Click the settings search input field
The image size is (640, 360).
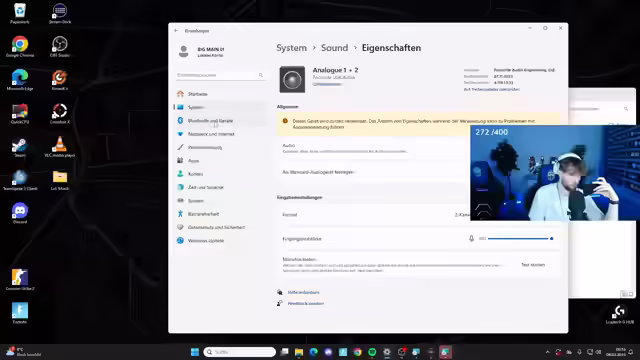(x=220, y=75)
